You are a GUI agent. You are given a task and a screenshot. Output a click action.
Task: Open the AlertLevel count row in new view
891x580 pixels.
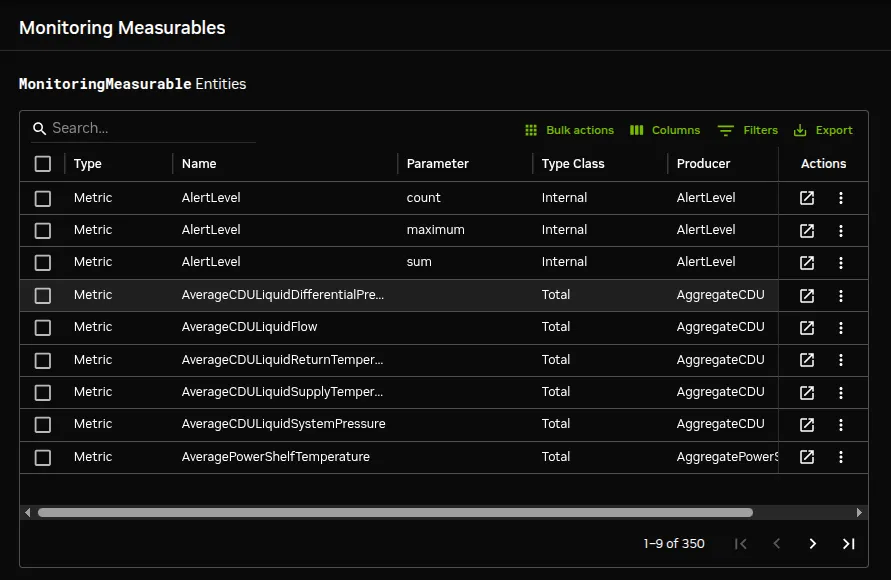(x=807, y=198)
